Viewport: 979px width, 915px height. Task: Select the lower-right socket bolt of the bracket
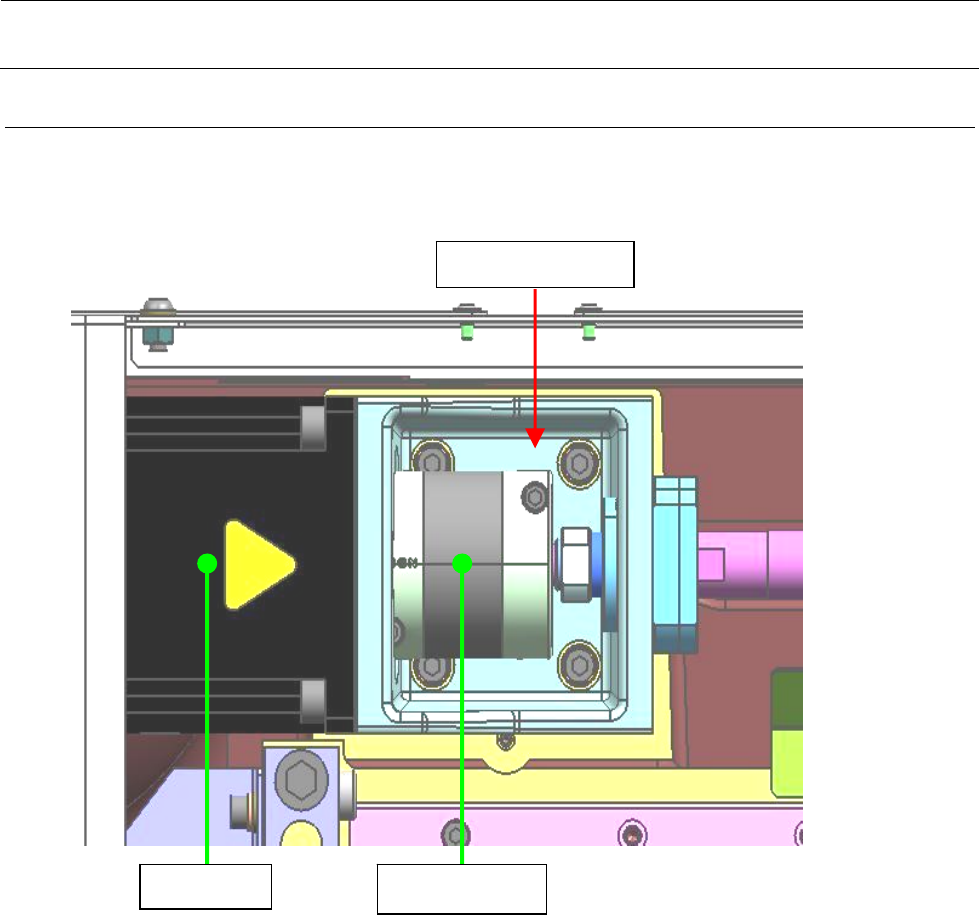pyautogui.click(x=579, y=665)
